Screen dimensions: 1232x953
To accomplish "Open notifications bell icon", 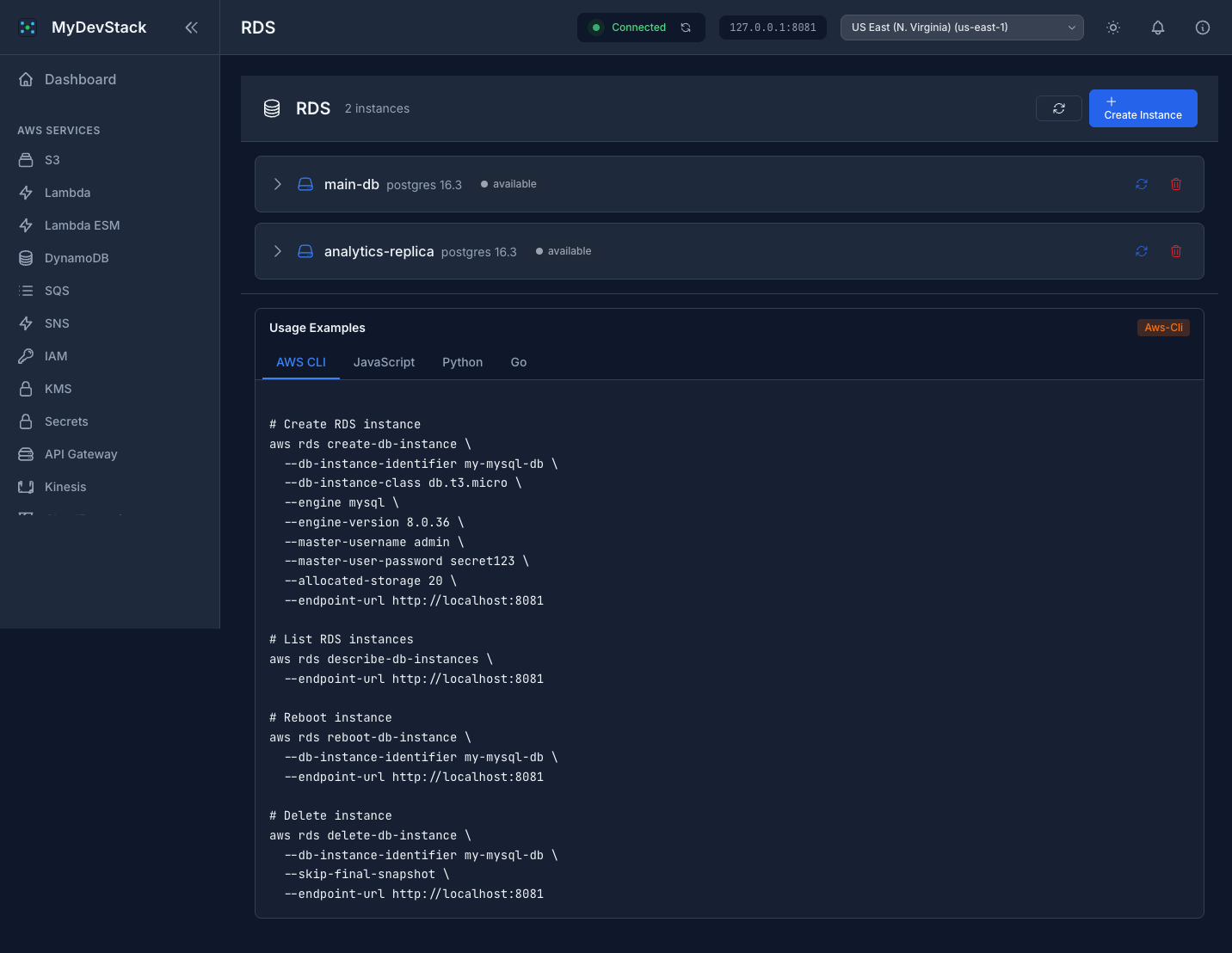I will [1158, 28].
